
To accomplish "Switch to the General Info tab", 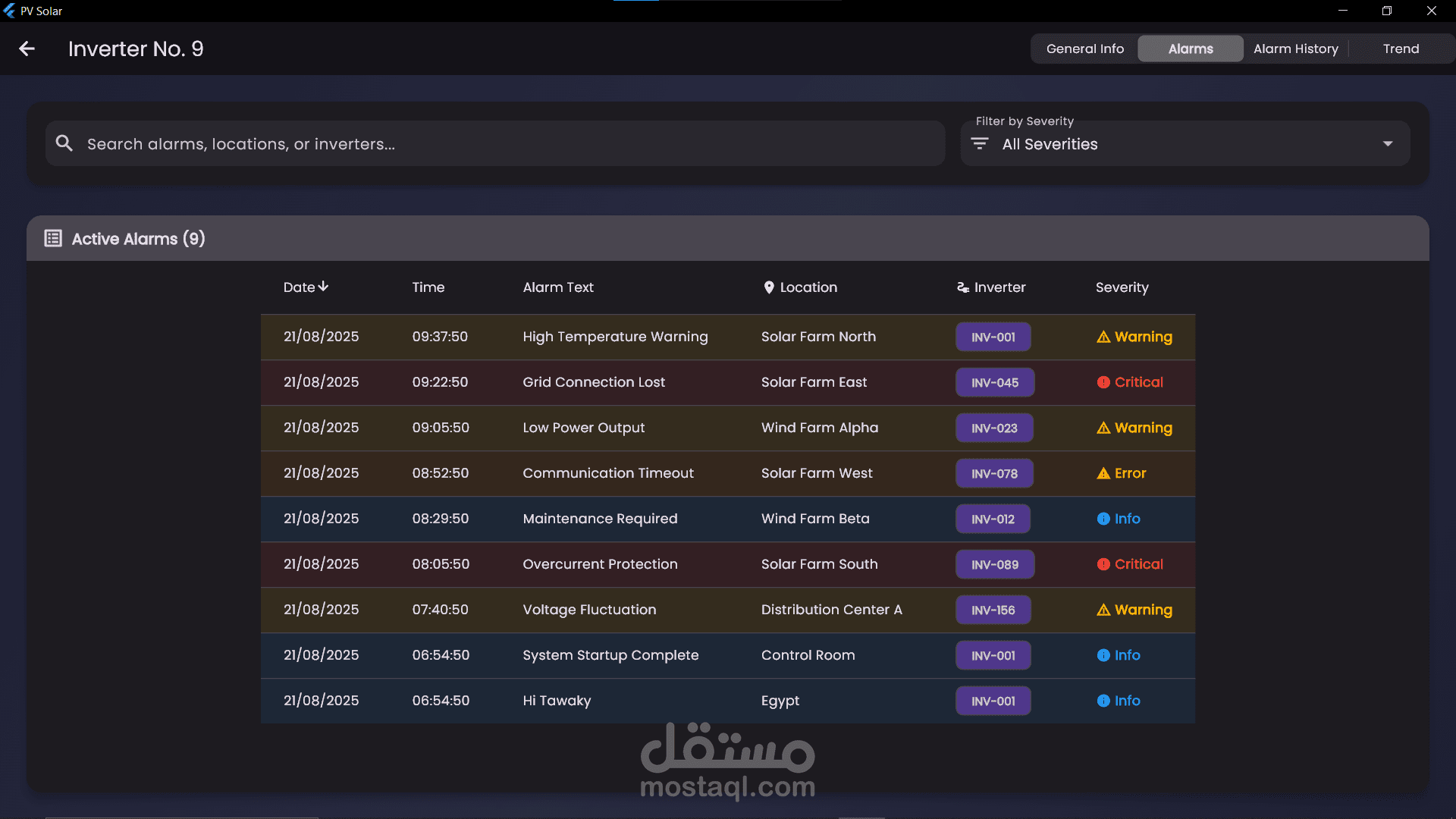I will coord(1085,49).
